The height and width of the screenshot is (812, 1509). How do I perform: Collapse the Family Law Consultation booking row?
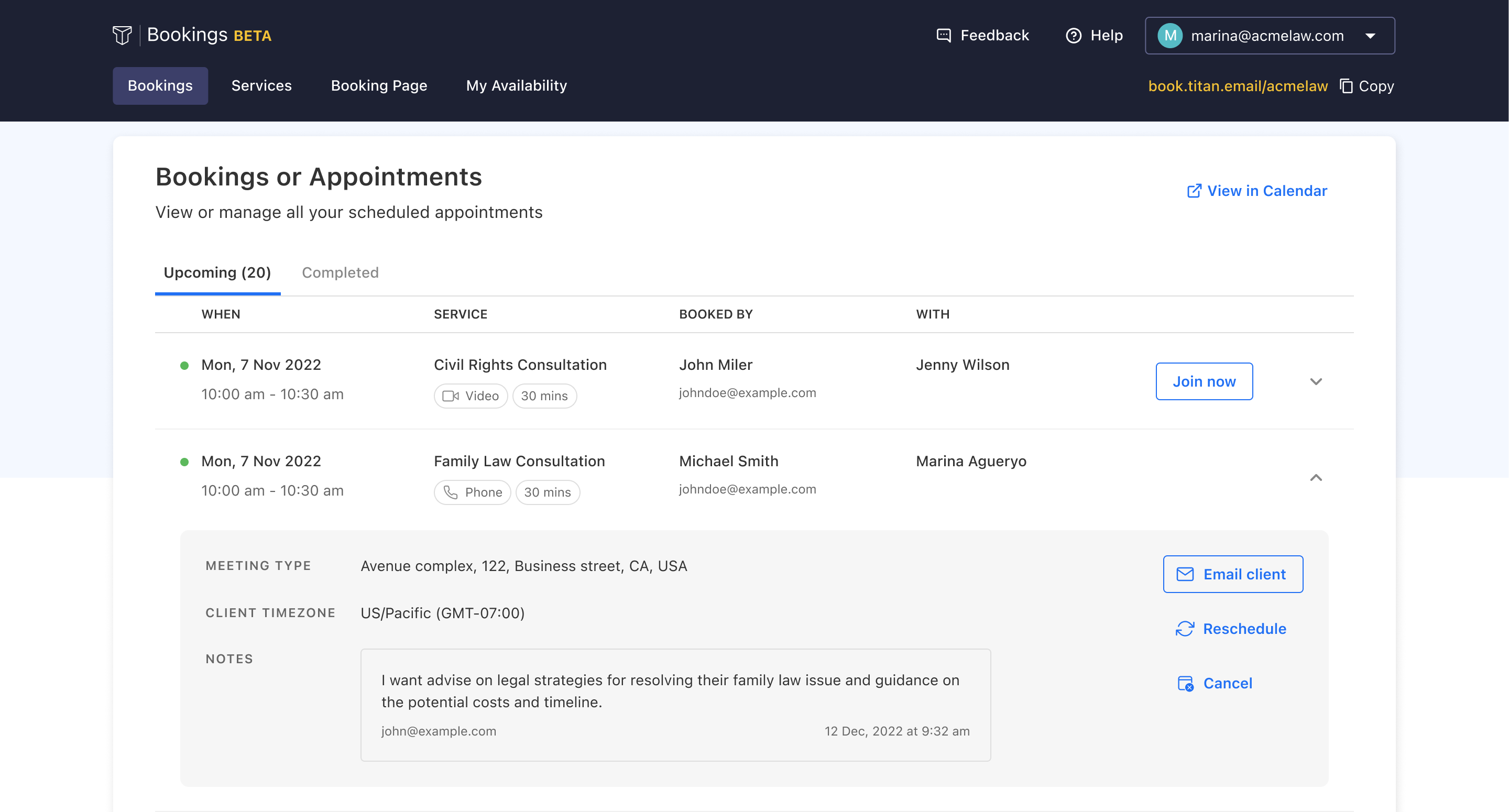coord(1316,477)
